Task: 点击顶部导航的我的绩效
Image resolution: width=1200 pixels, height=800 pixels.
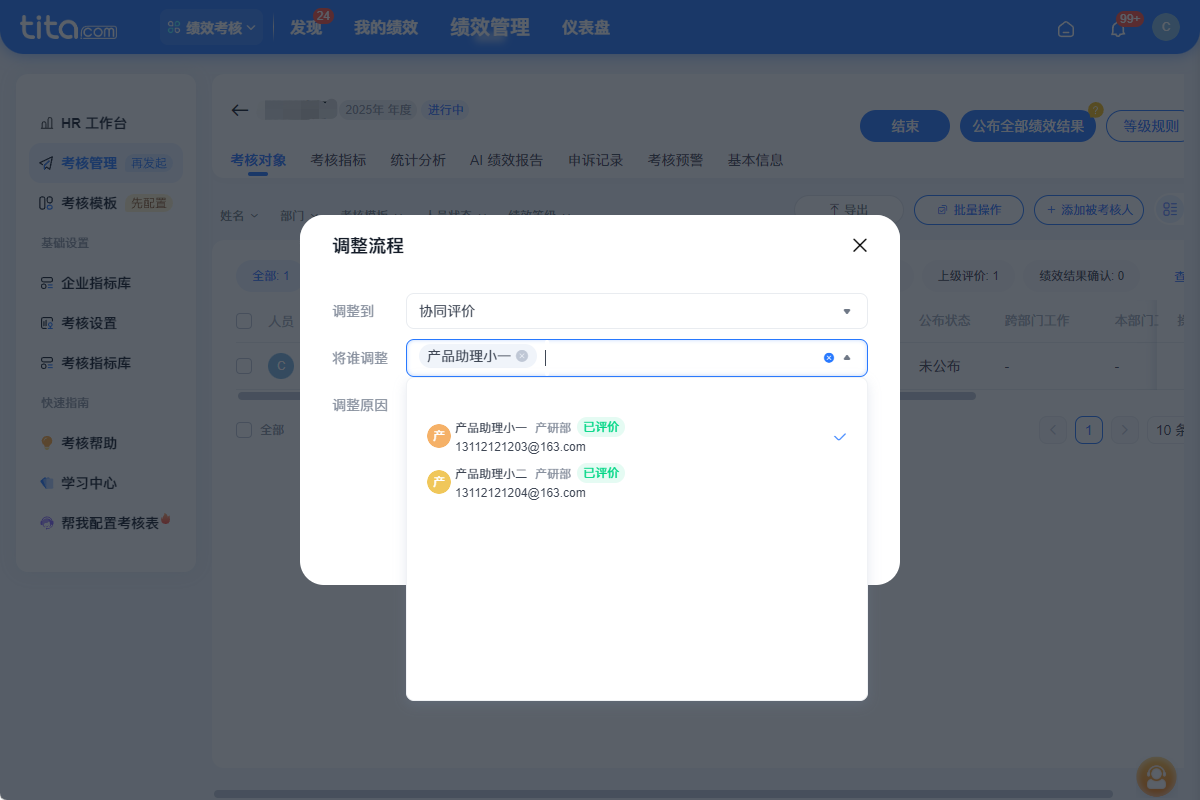Action: pyautogui.click(x=387, y=28)
